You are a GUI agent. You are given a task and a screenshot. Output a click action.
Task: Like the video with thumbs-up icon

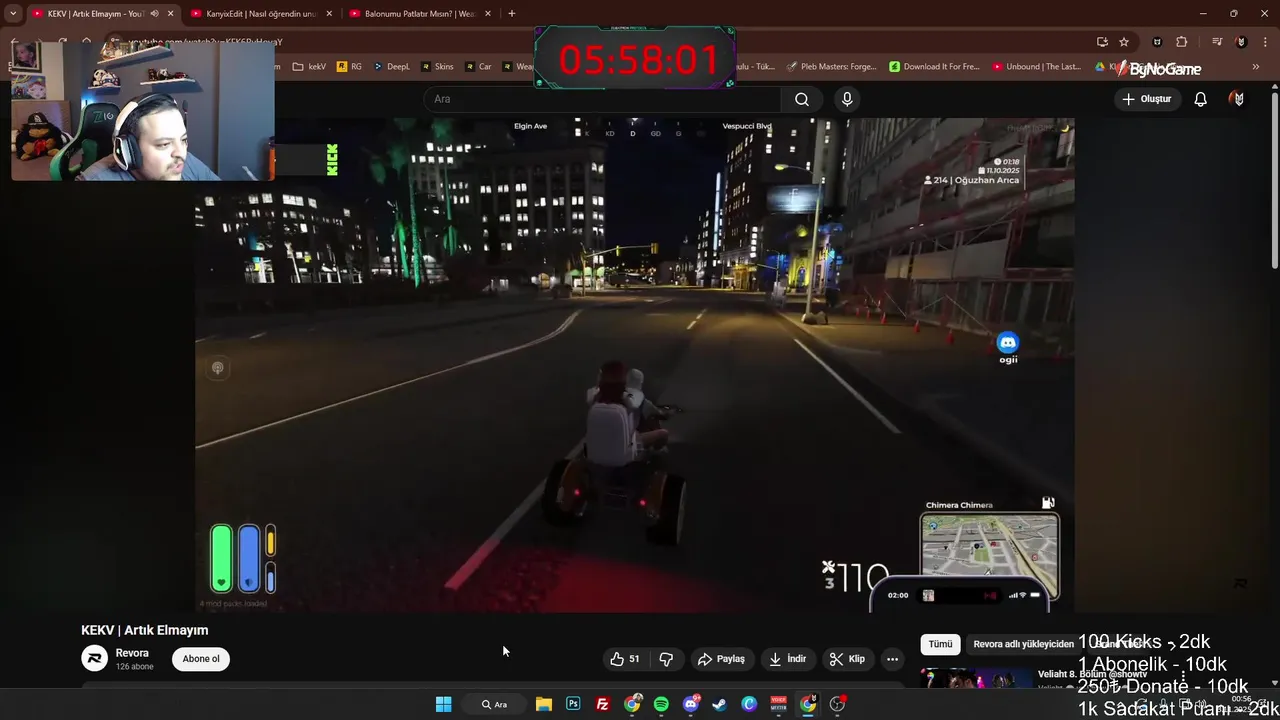pyautogui.click(x=625, y=659)
